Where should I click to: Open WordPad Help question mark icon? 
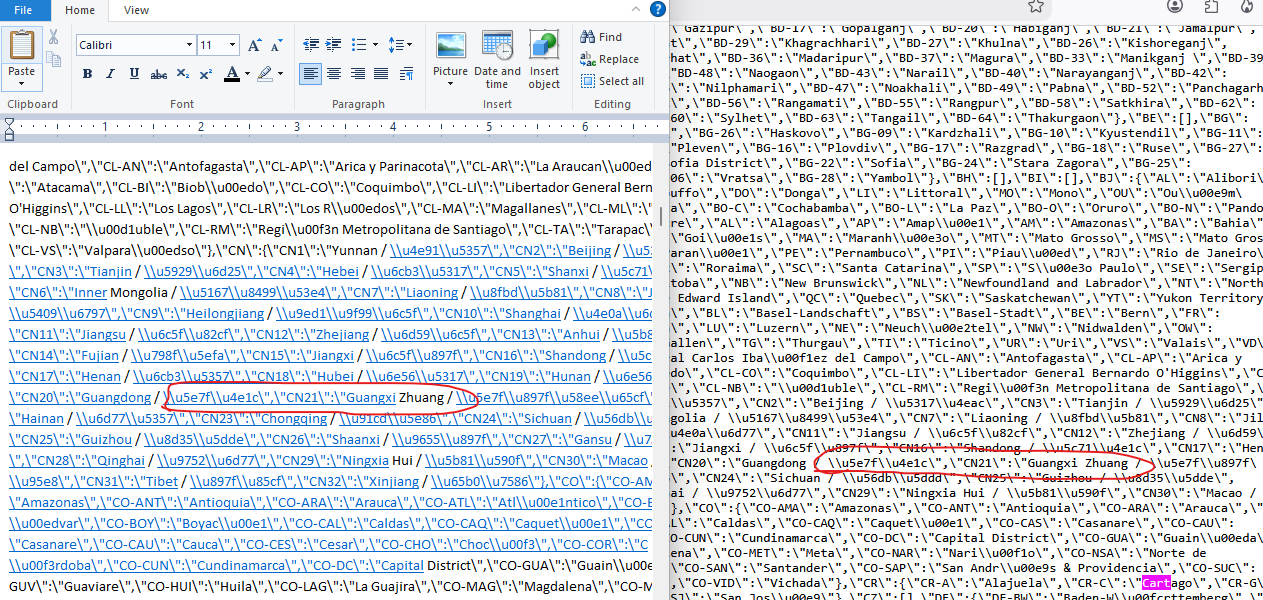point(657,9)
